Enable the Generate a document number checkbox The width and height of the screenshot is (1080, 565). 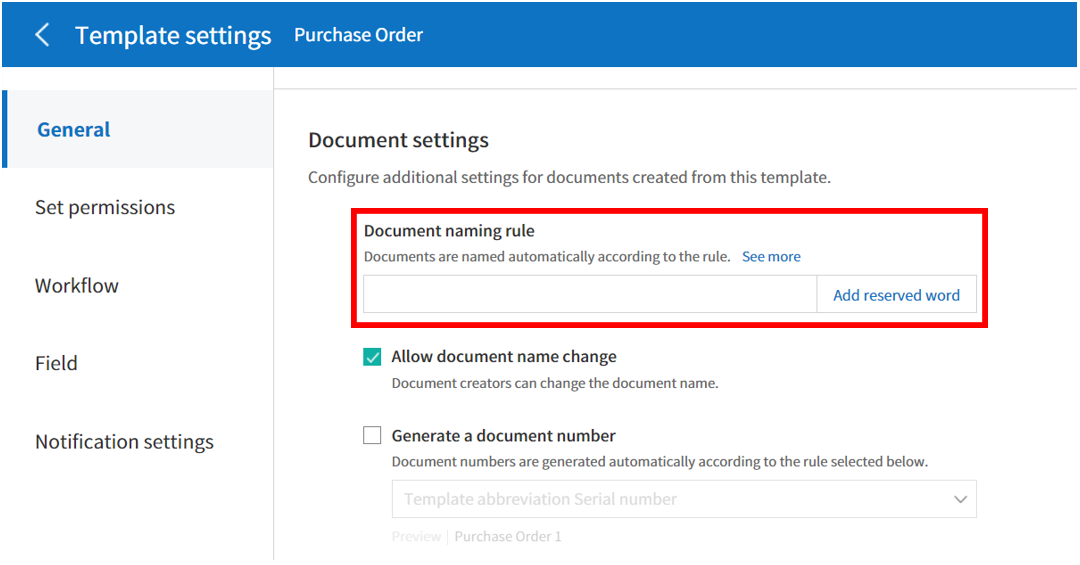(372, 435)
